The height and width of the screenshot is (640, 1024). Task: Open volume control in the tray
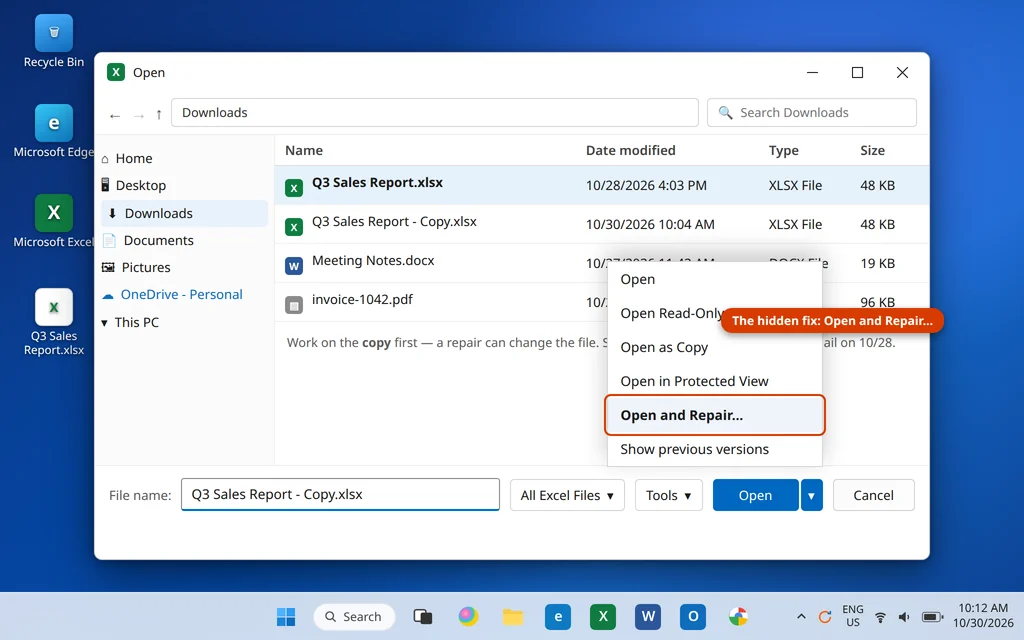(904, 616)
